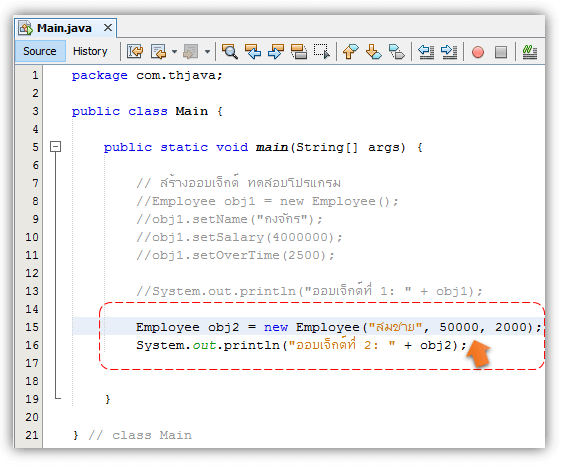Open dropdown arrow next to Forward icon
Viewport: 563px width, 467px height.
point(208,52)
